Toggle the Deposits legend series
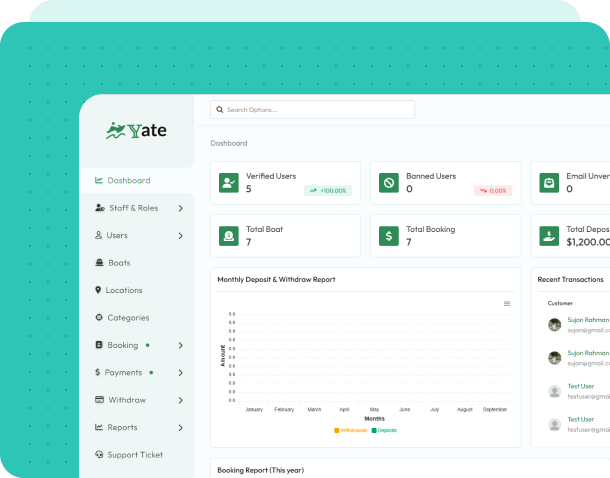This screenshot has width=610, height=478. 385,430
